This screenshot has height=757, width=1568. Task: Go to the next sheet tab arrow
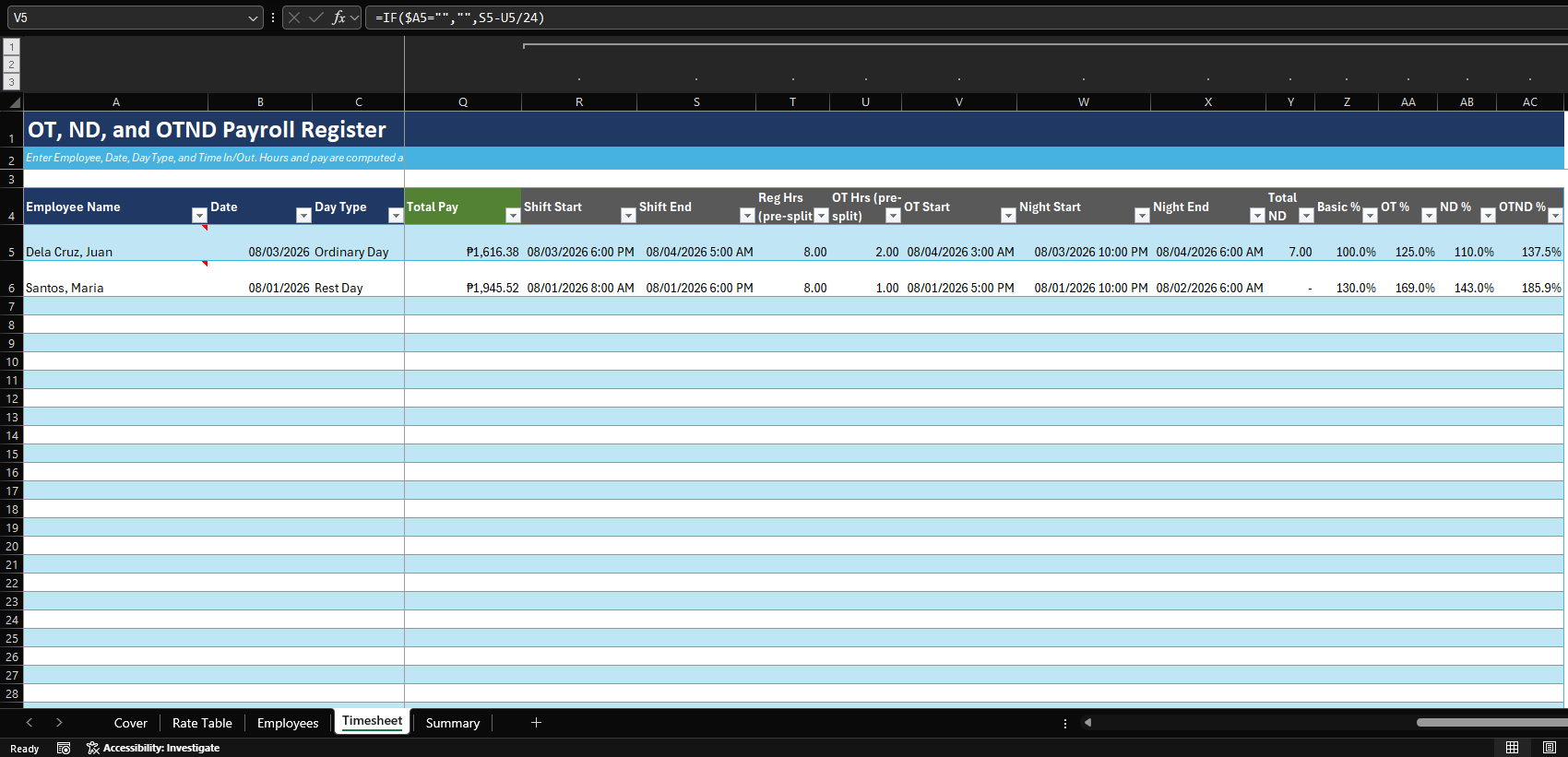[59, 723]
